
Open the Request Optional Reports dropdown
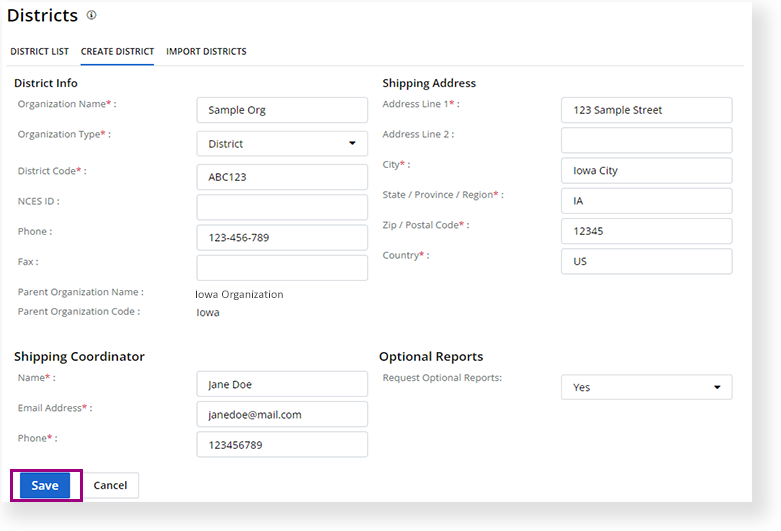point(647,387)
